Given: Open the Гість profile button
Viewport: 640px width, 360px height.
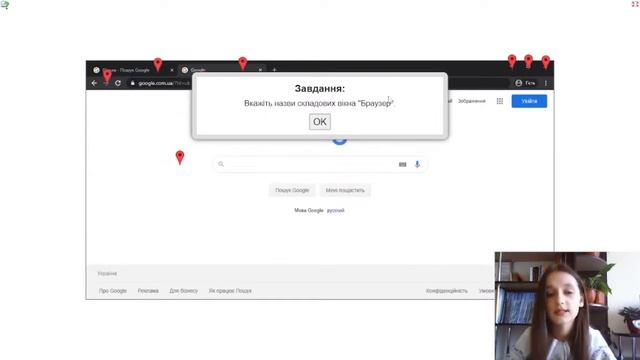Looking at the screenshot, I should pyautogui.click(x=525, y=83).
